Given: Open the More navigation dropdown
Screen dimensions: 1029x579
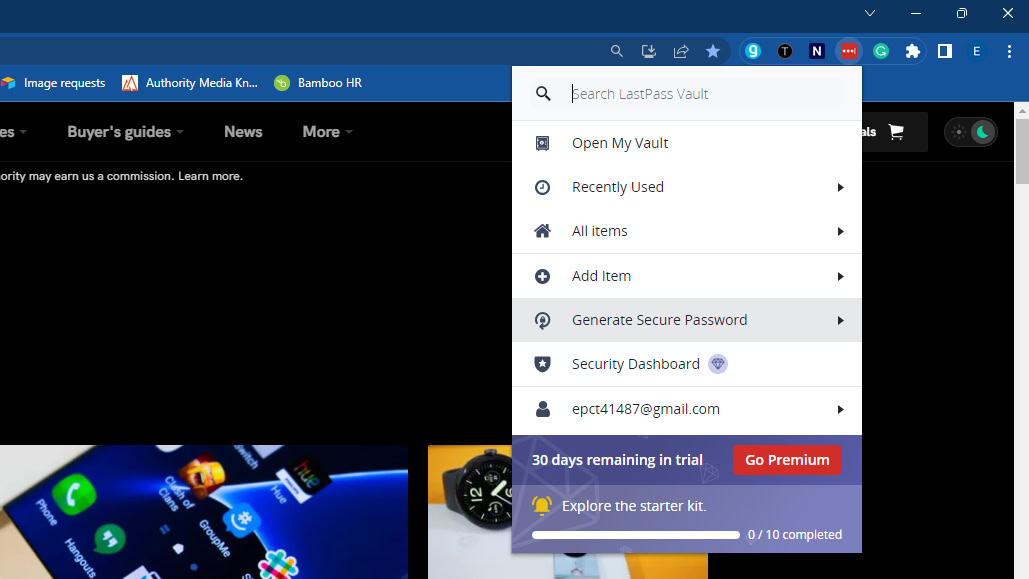Looking at the screenshot, I should tap(328, 132).
